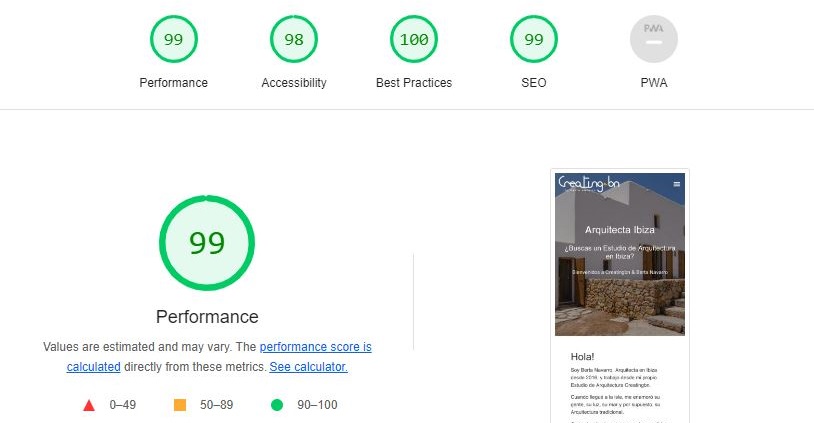Click the SEO score circle showing 99
This screenshot has width=814, height=423.
coord(534,40)
